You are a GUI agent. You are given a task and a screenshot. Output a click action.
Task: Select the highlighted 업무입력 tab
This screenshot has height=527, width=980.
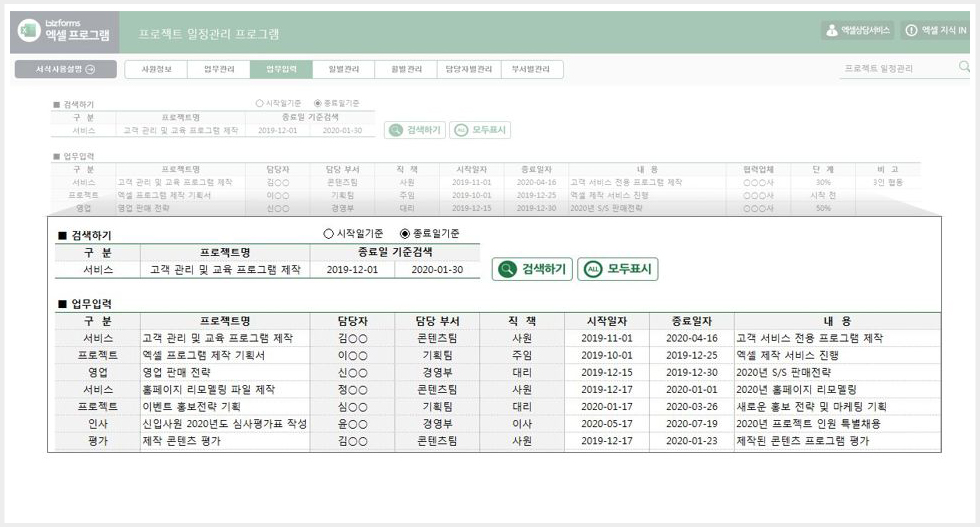pyautogui.click(x=281, y=69)
